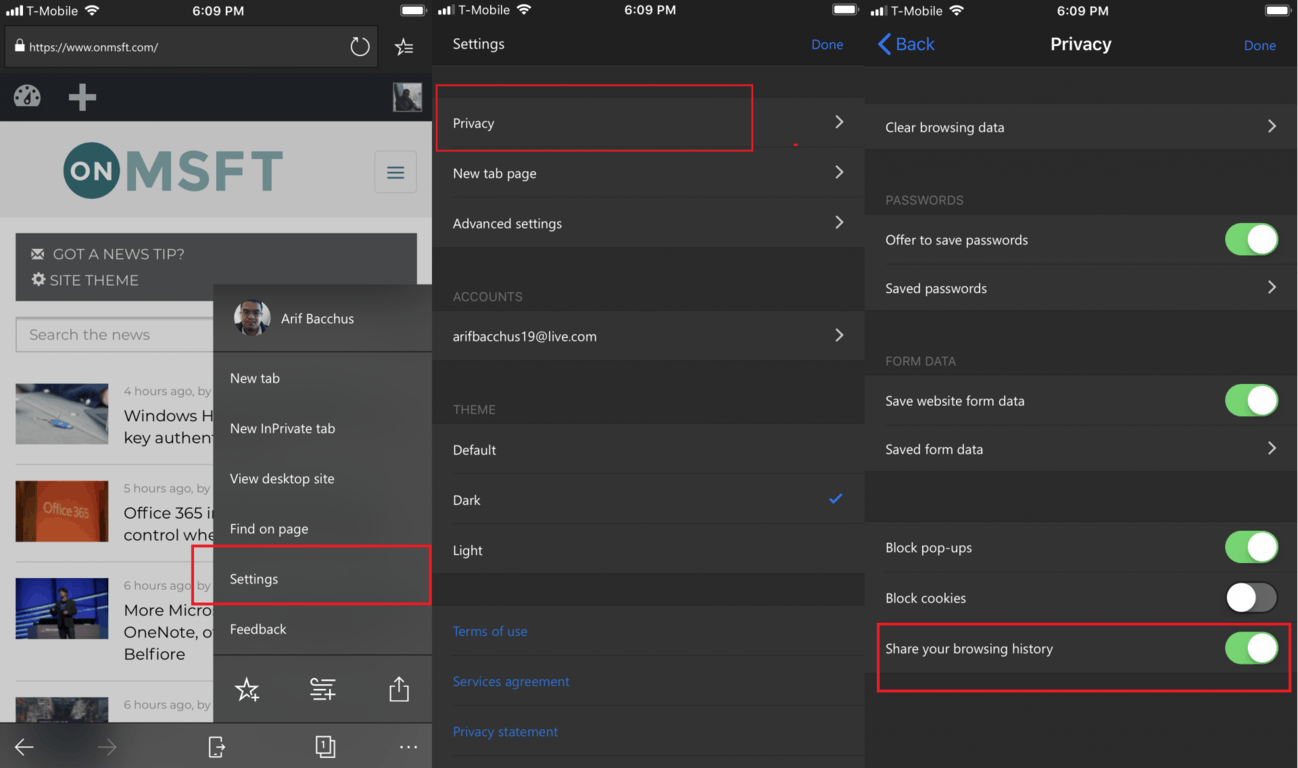Tap Done on Privacy screen
This screenshot has width=1298, height=768.
1260,45
